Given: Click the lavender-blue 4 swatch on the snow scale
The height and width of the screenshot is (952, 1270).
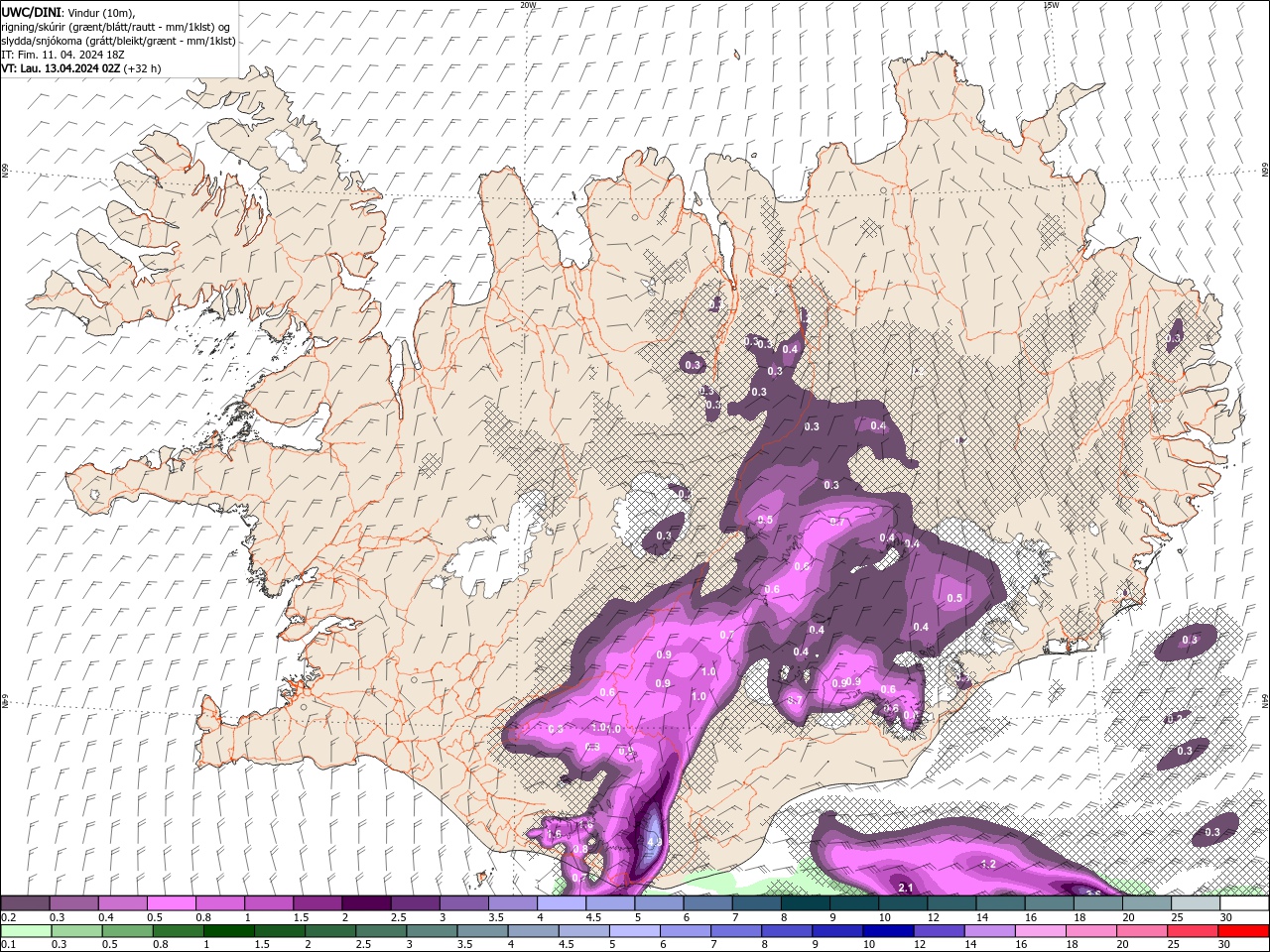Looking at the screenshot, I should [562, 903].
